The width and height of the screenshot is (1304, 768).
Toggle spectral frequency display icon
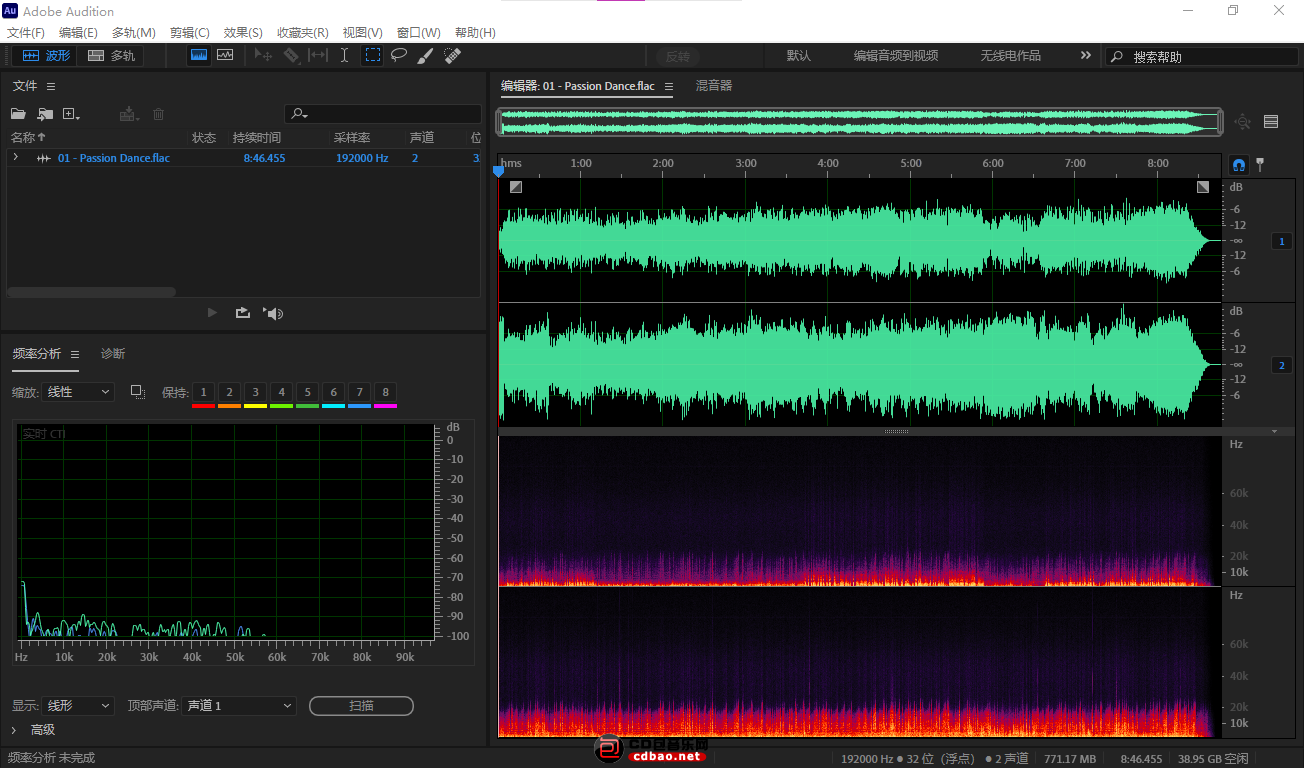(199, 56)
